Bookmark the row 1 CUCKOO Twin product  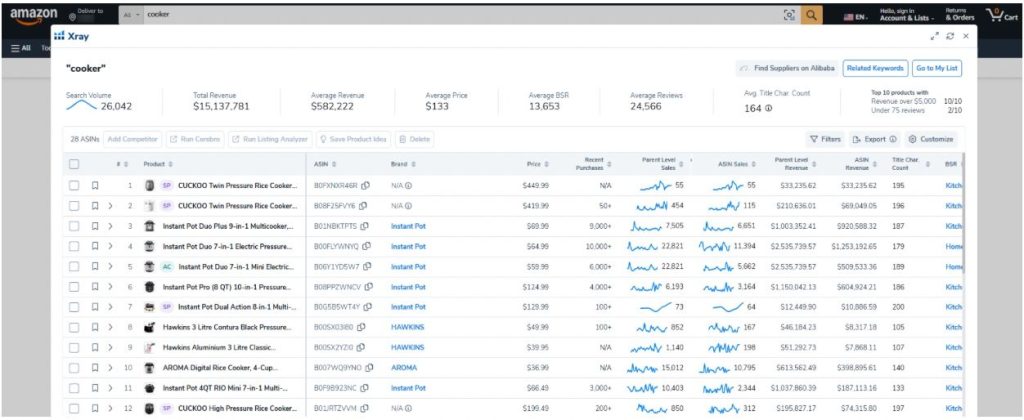tap(95, 186)
